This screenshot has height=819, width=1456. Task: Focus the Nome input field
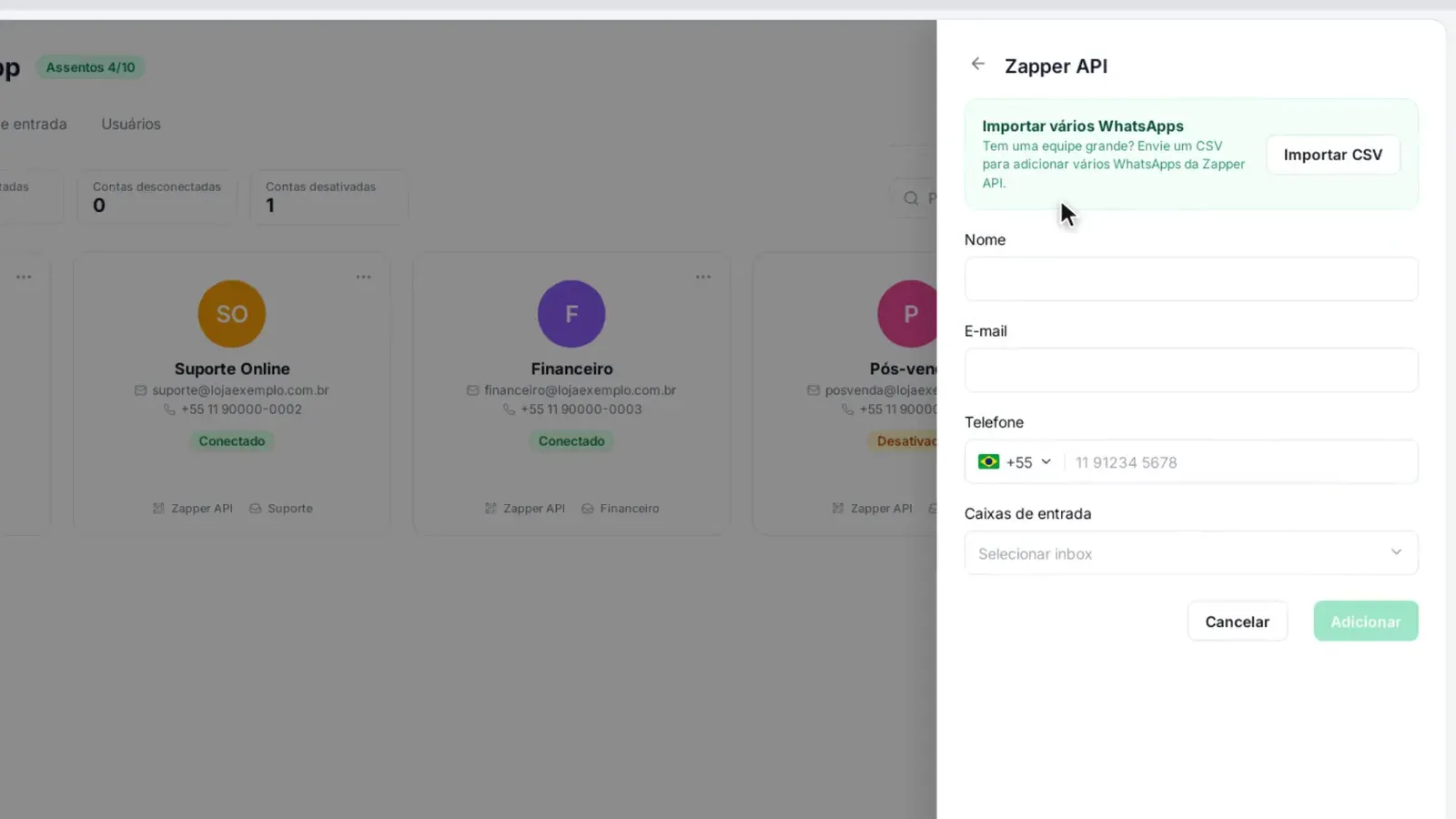click(x=1190, y=278)
